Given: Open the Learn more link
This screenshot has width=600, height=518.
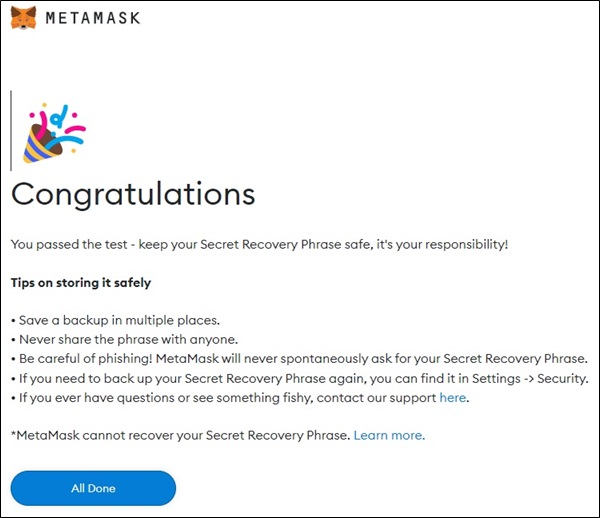Looking at the screenshot, I should pyautogui.click(x=389, y=435).
